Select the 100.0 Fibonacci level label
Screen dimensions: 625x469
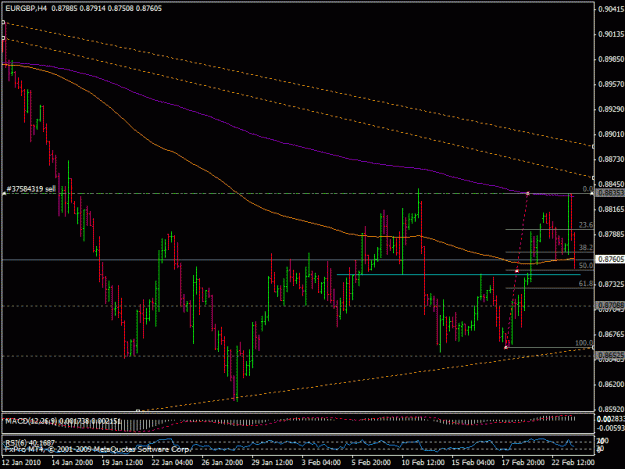point(584,343)
